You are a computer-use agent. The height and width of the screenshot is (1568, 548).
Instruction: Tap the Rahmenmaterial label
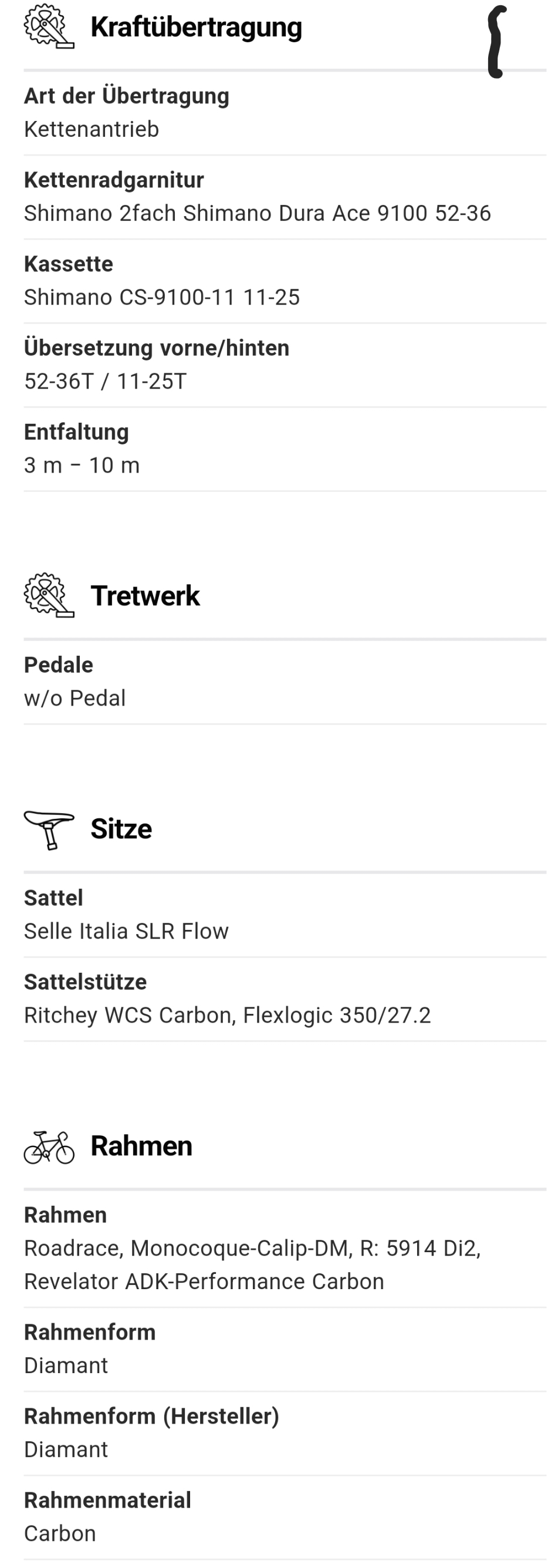[107, 1500]
